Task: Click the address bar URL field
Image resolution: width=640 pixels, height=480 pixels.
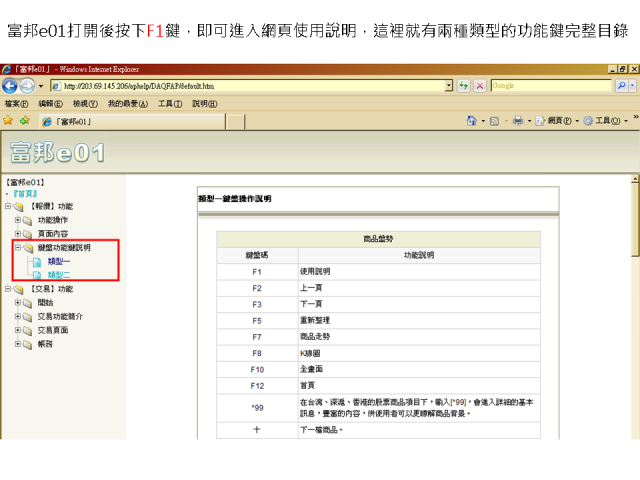Action: tap(252, 86)
